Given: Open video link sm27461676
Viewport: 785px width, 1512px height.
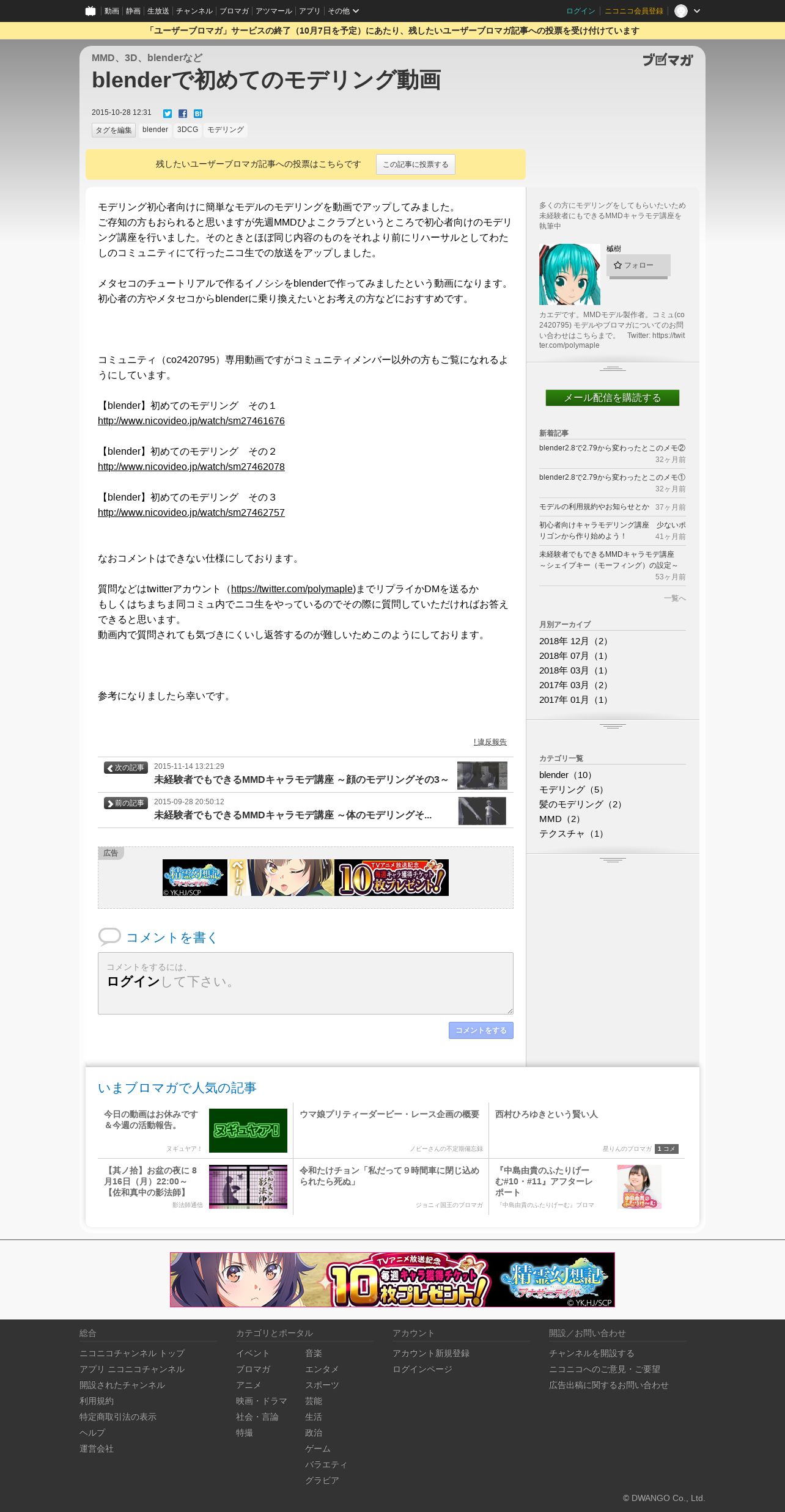Looking at the screenshot, I should [191, 421].
